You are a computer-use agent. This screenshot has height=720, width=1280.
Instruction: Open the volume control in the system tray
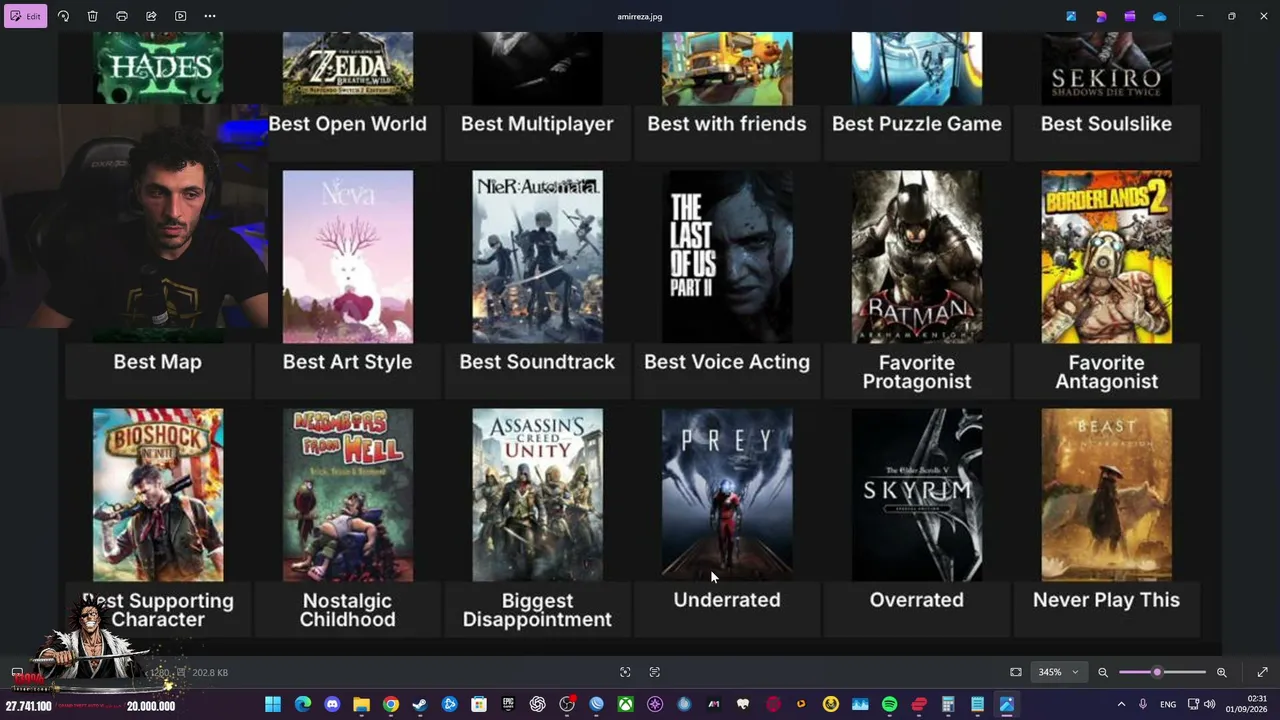1210,704
